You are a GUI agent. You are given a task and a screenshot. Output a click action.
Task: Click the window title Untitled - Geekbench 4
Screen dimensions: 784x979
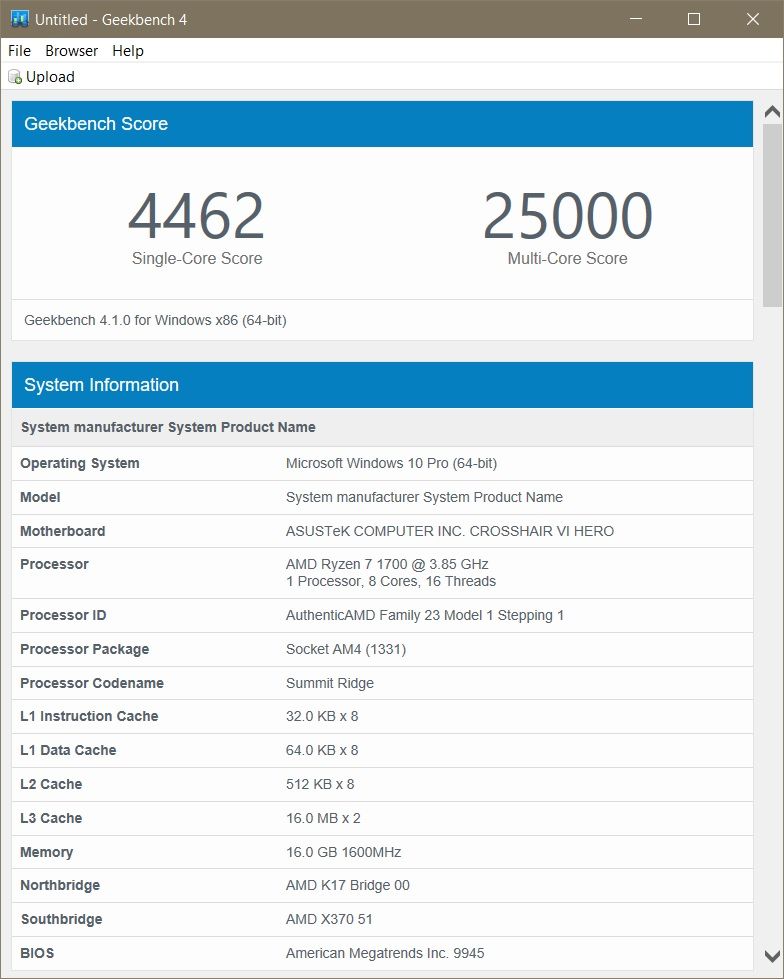(111, 19)
